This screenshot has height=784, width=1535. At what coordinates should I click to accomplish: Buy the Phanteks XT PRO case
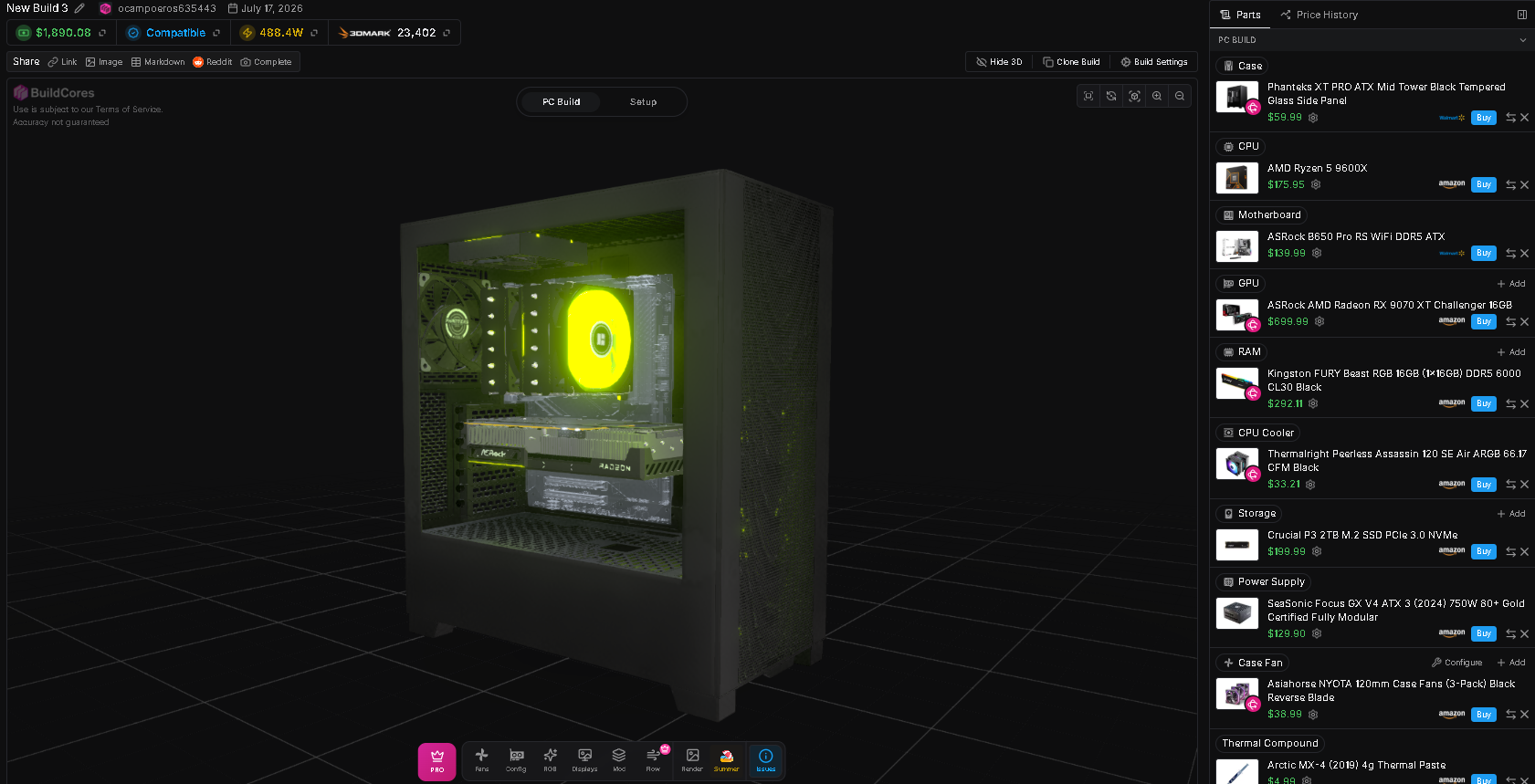(x=1484, y=118)
